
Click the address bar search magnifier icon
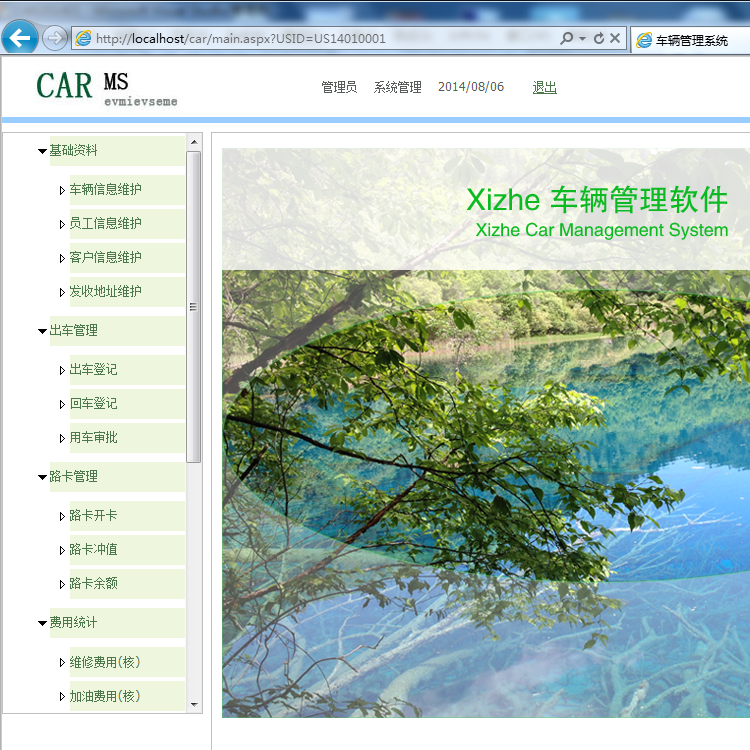tap(566, 38)
